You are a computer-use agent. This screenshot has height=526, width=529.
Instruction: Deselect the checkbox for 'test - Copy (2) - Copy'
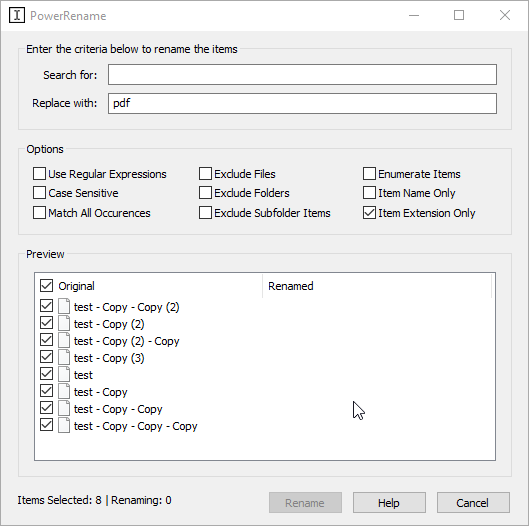47,339
